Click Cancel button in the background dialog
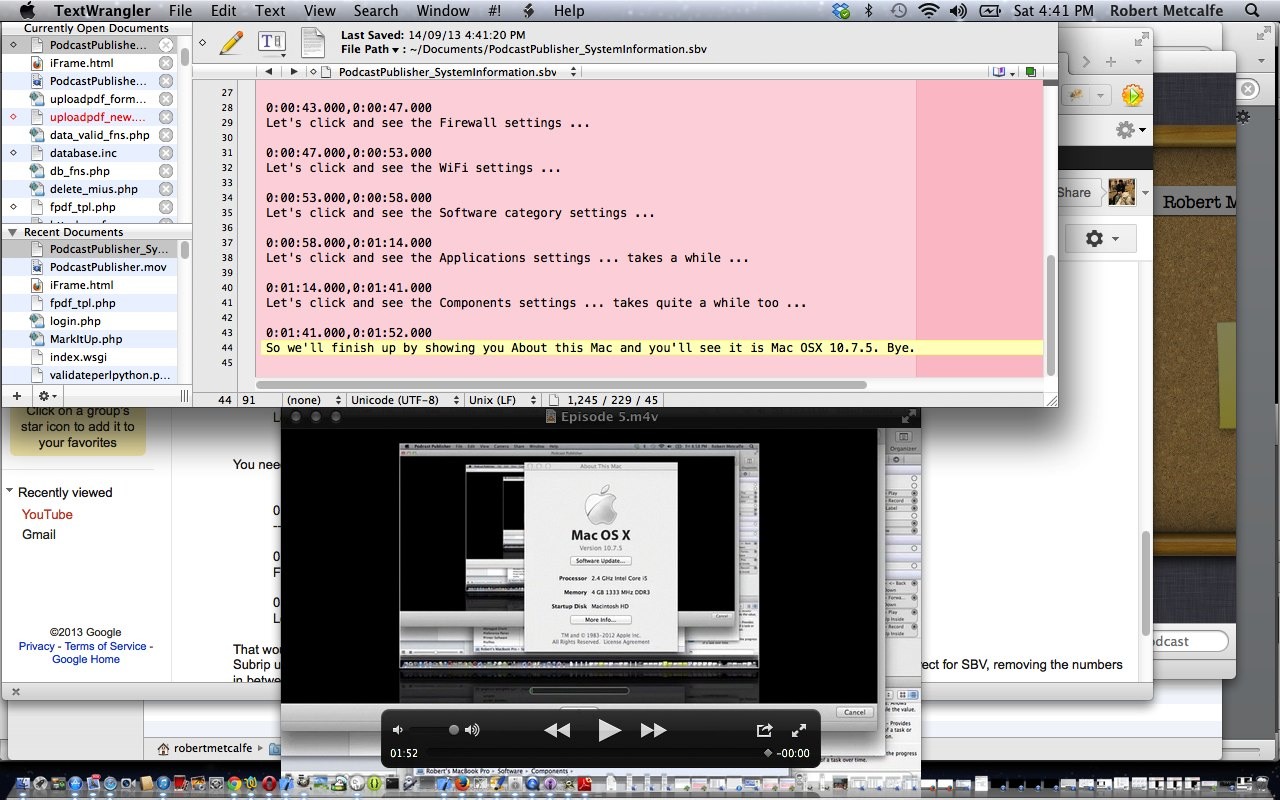 coord(854,712)
